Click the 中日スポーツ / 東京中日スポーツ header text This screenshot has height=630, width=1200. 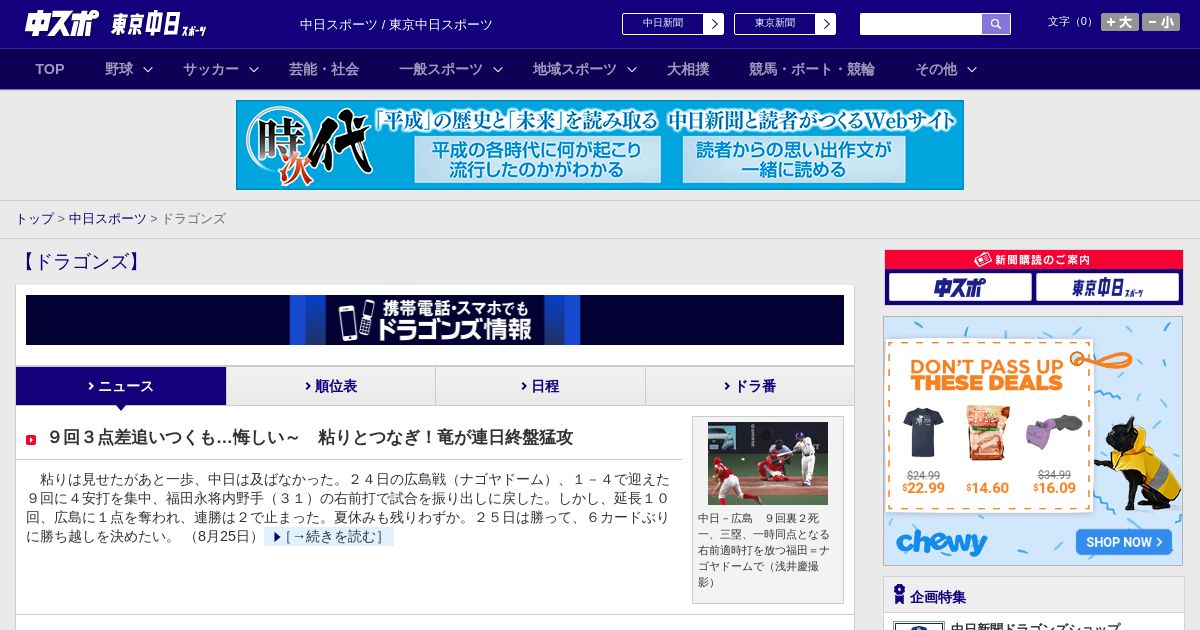pos(396,24)
